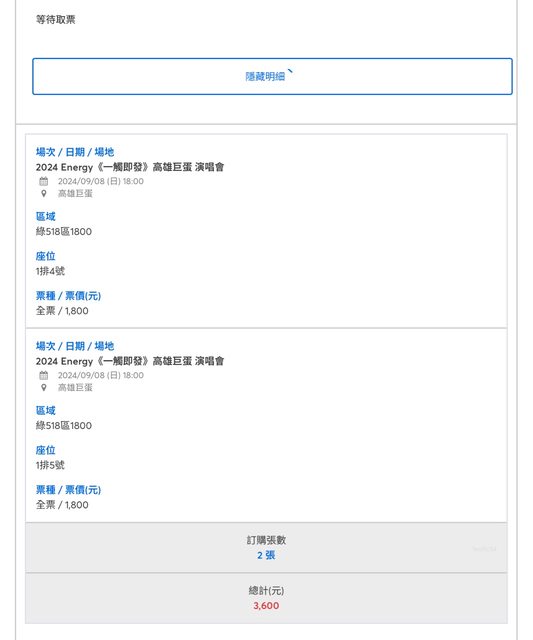The width and height of the screenshot is (533, 640).
Task: Click 高雄巨蛋 venue text in second ticket
Action: pos(75,387)
